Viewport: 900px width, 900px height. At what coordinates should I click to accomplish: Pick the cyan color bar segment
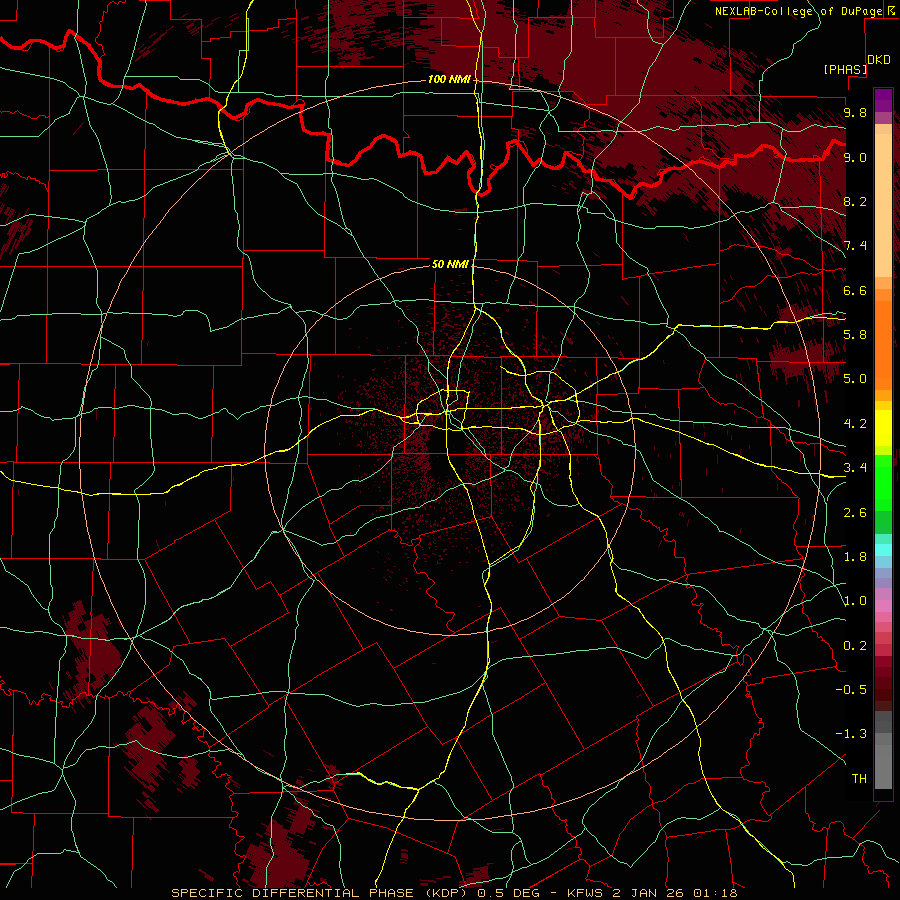(x=883, y=550)
